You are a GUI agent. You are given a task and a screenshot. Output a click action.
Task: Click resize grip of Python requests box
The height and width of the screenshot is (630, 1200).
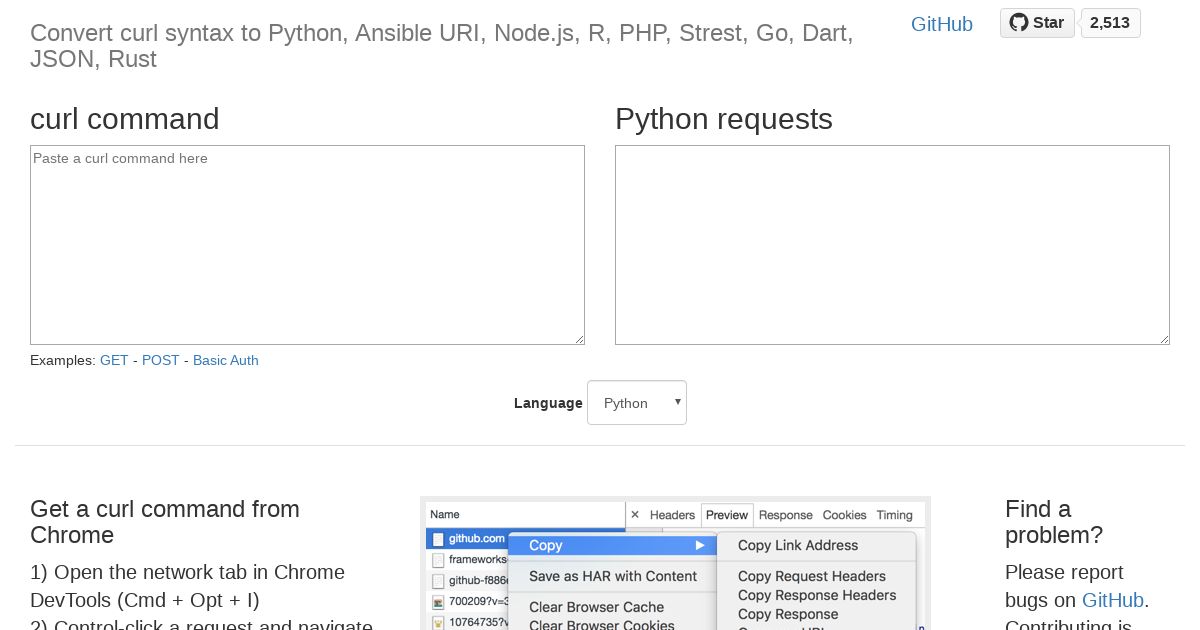(x=1164, y=339)
